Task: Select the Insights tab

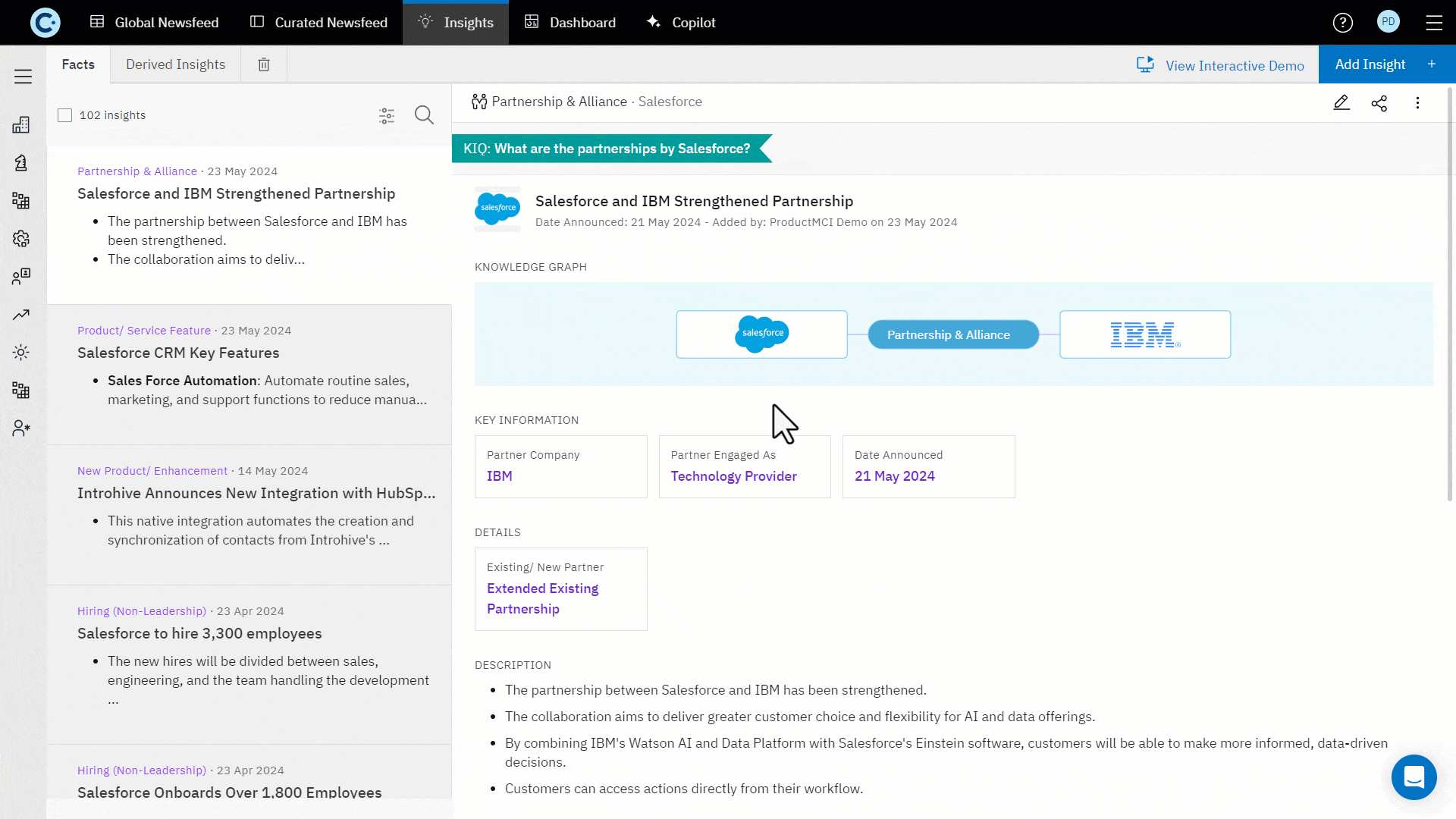Action: 456,23
